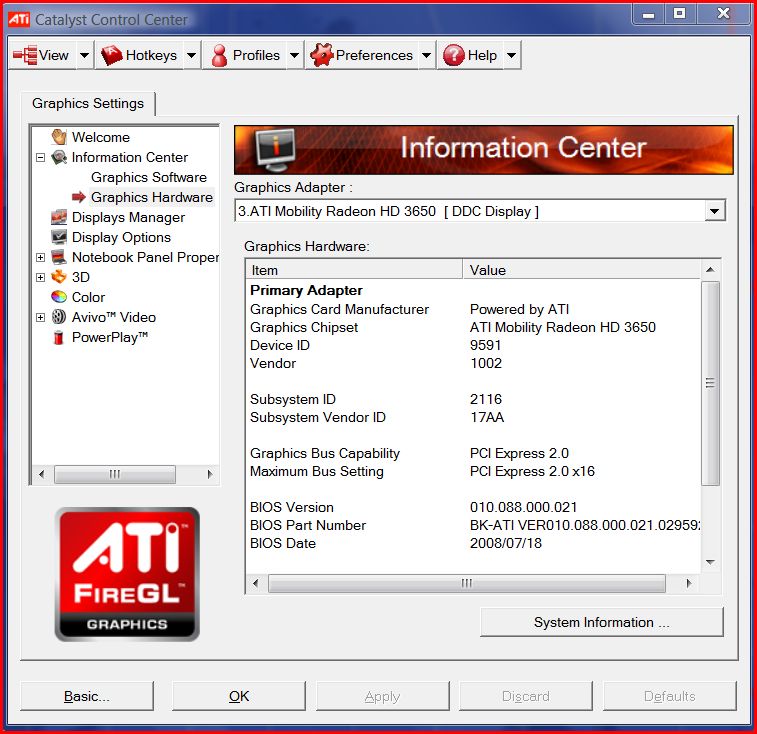
Task: Open the Graphics Adapter combo box
Action: 480,211
